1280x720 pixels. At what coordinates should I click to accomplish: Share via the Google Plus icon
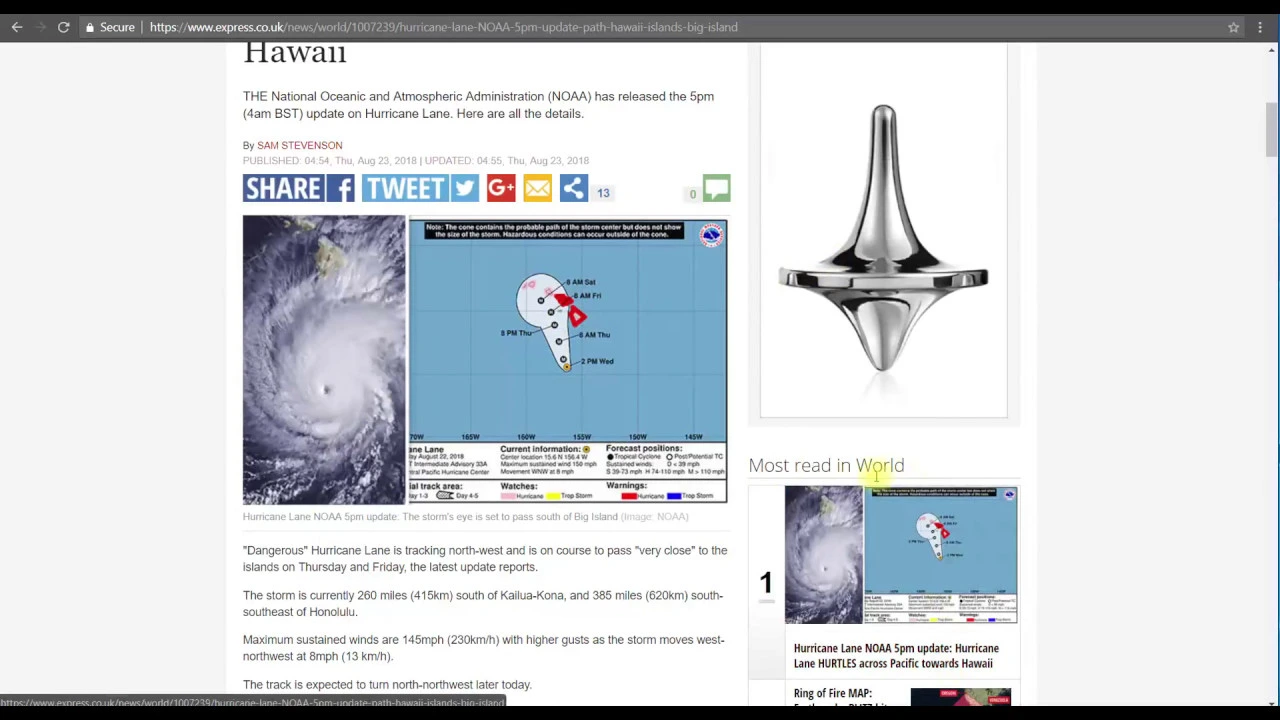501,188
